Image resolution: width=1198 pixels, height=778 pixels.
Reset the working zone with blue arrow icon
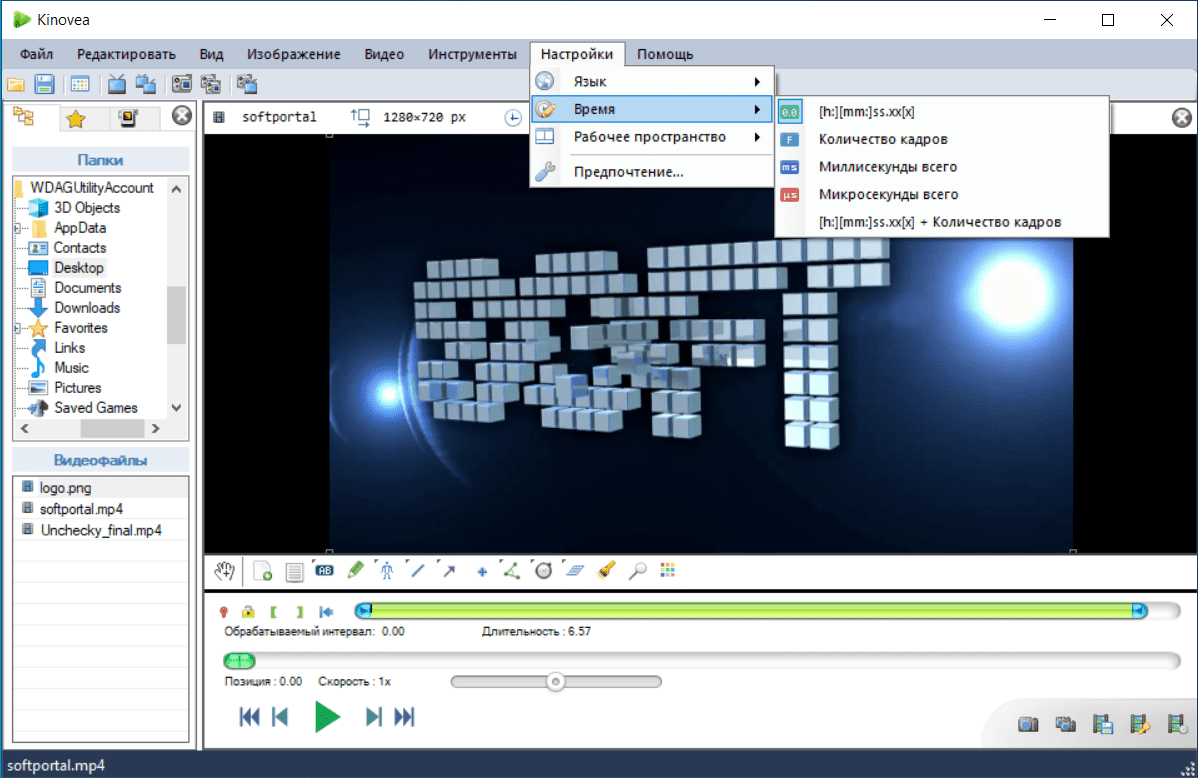tap(326, 611)
